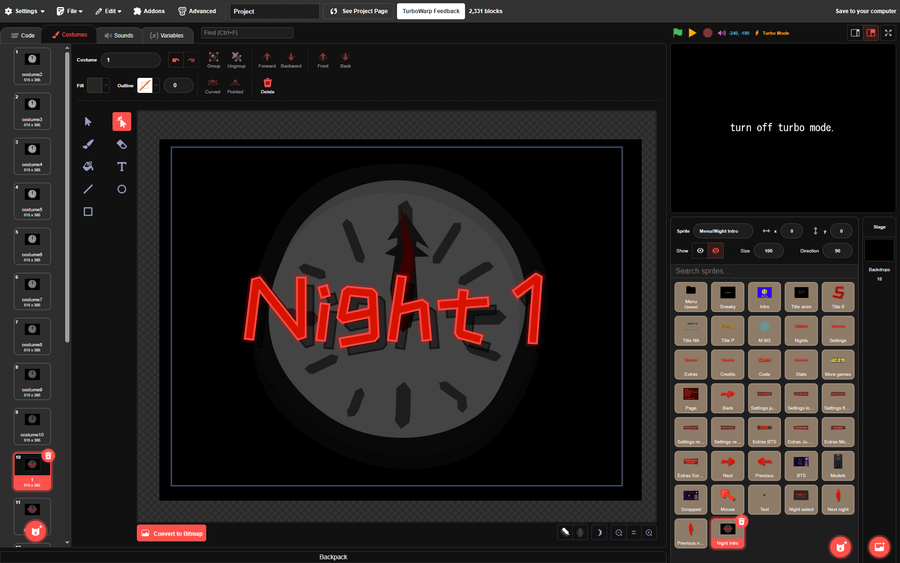
Task: Click the yellow pause/resume button
Action: click(x=693, y=33)
